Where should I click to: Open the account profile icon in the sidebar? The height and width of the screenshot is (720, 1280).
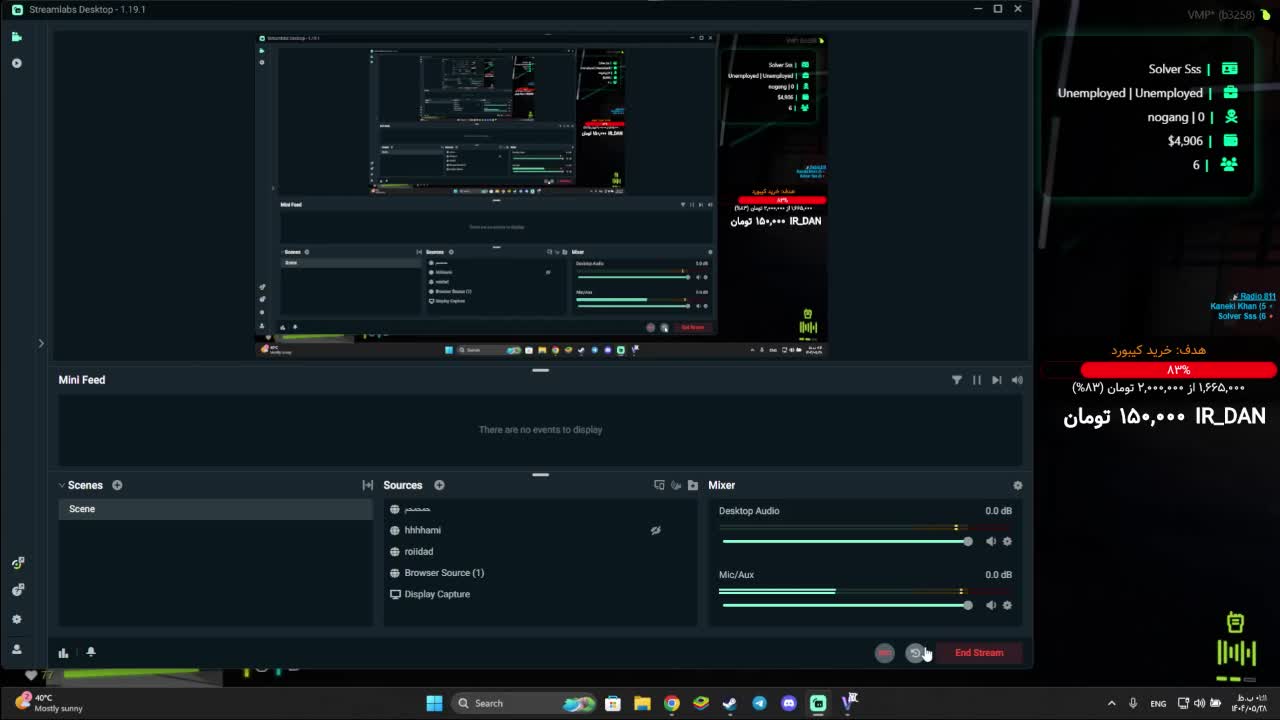(x=16, y=649)
